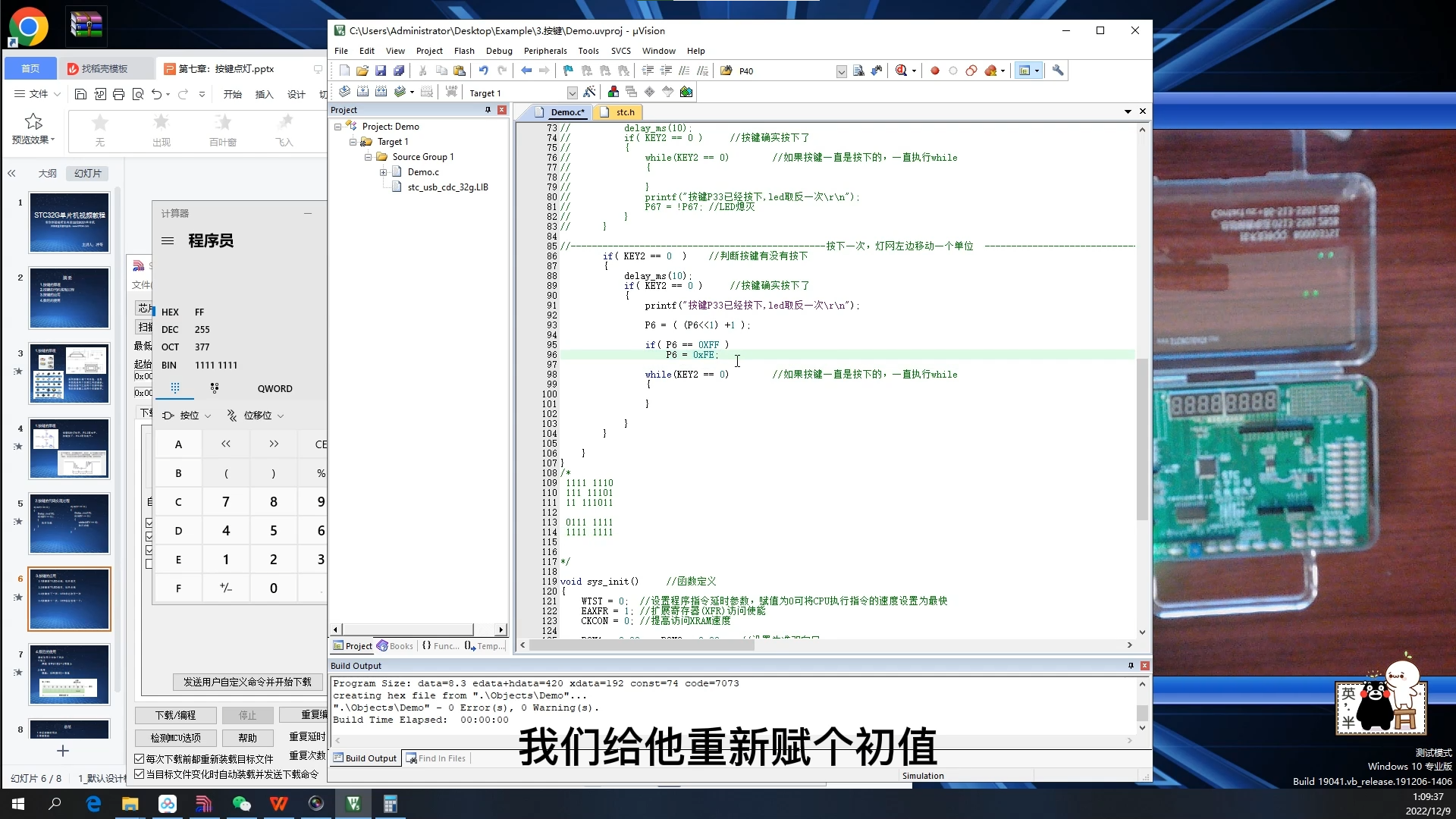Open the Calculator from the taskbar

click(390, 804)
